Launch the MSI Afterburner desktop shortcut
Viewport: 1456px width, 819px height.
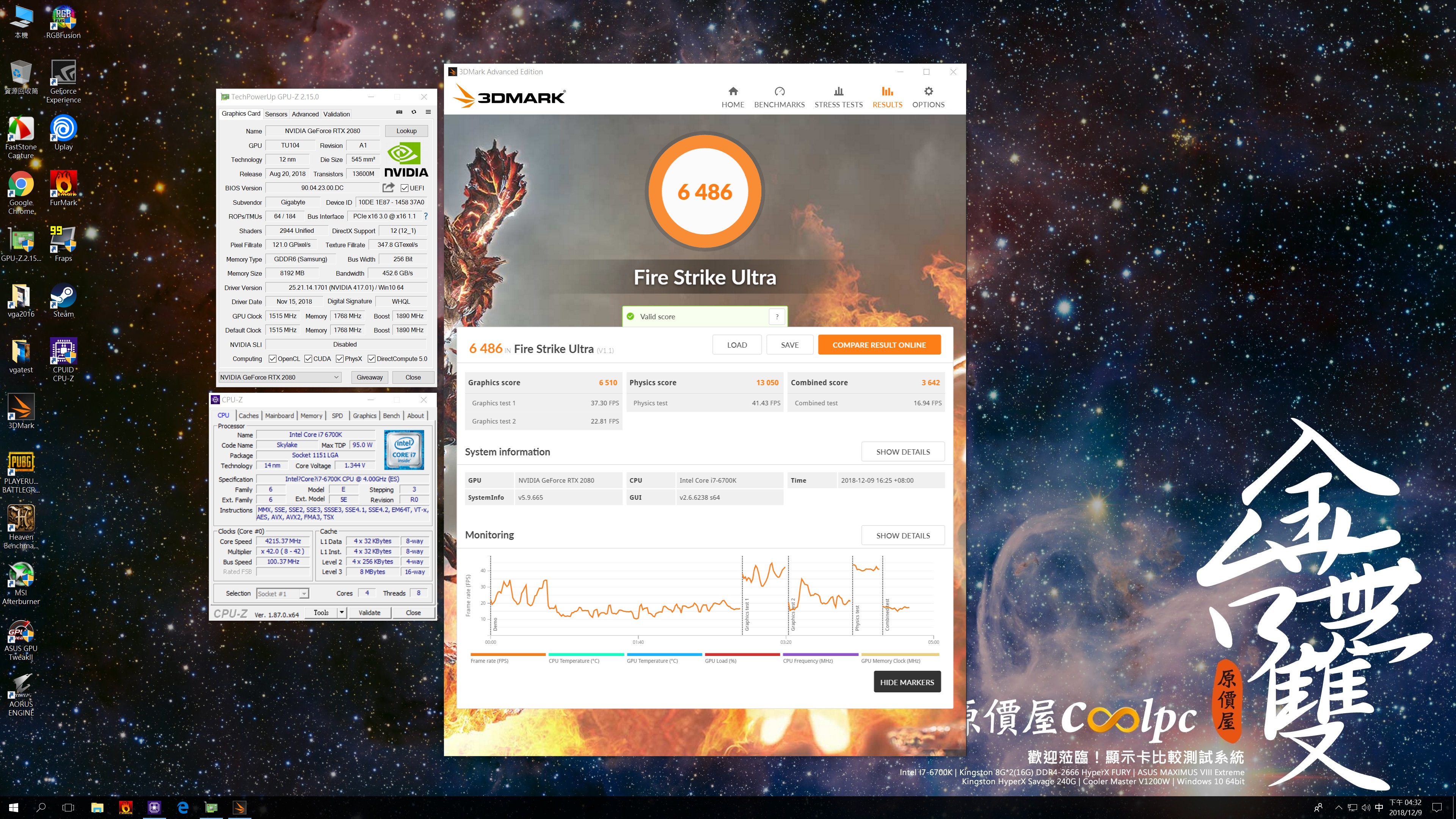21,583
